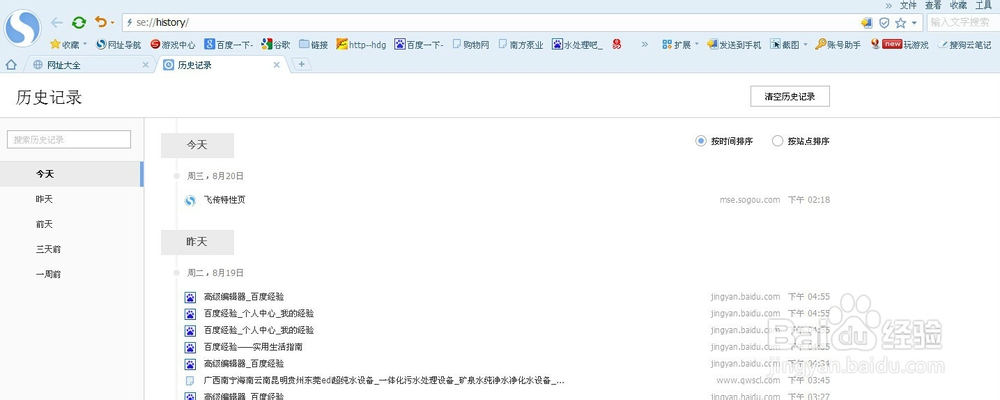Reload page with green refresh icon
The width and height of the screenshot is (1000, 400).
[x=78, y=23]
